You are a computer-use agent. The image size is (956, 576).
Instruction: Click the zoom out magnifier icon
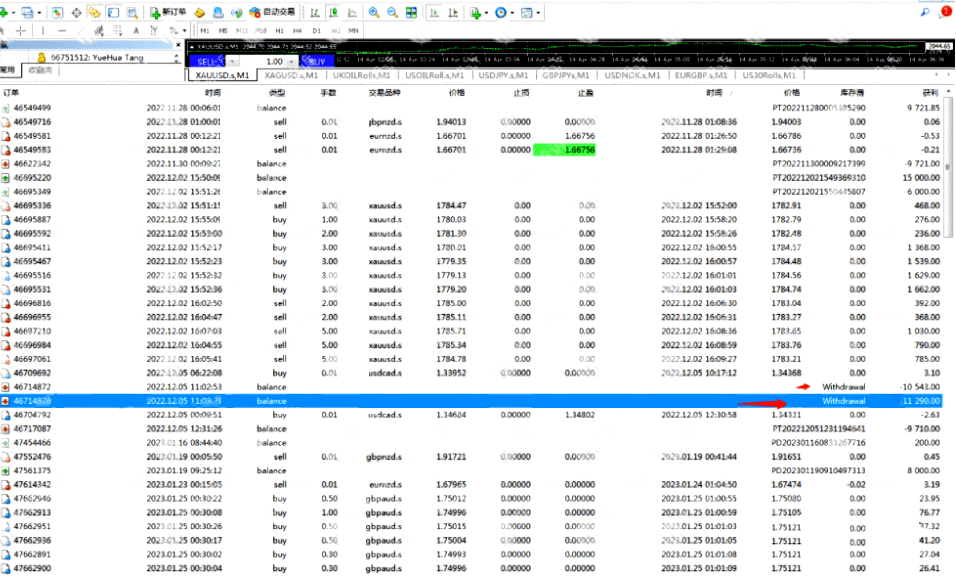pos(393,12)
